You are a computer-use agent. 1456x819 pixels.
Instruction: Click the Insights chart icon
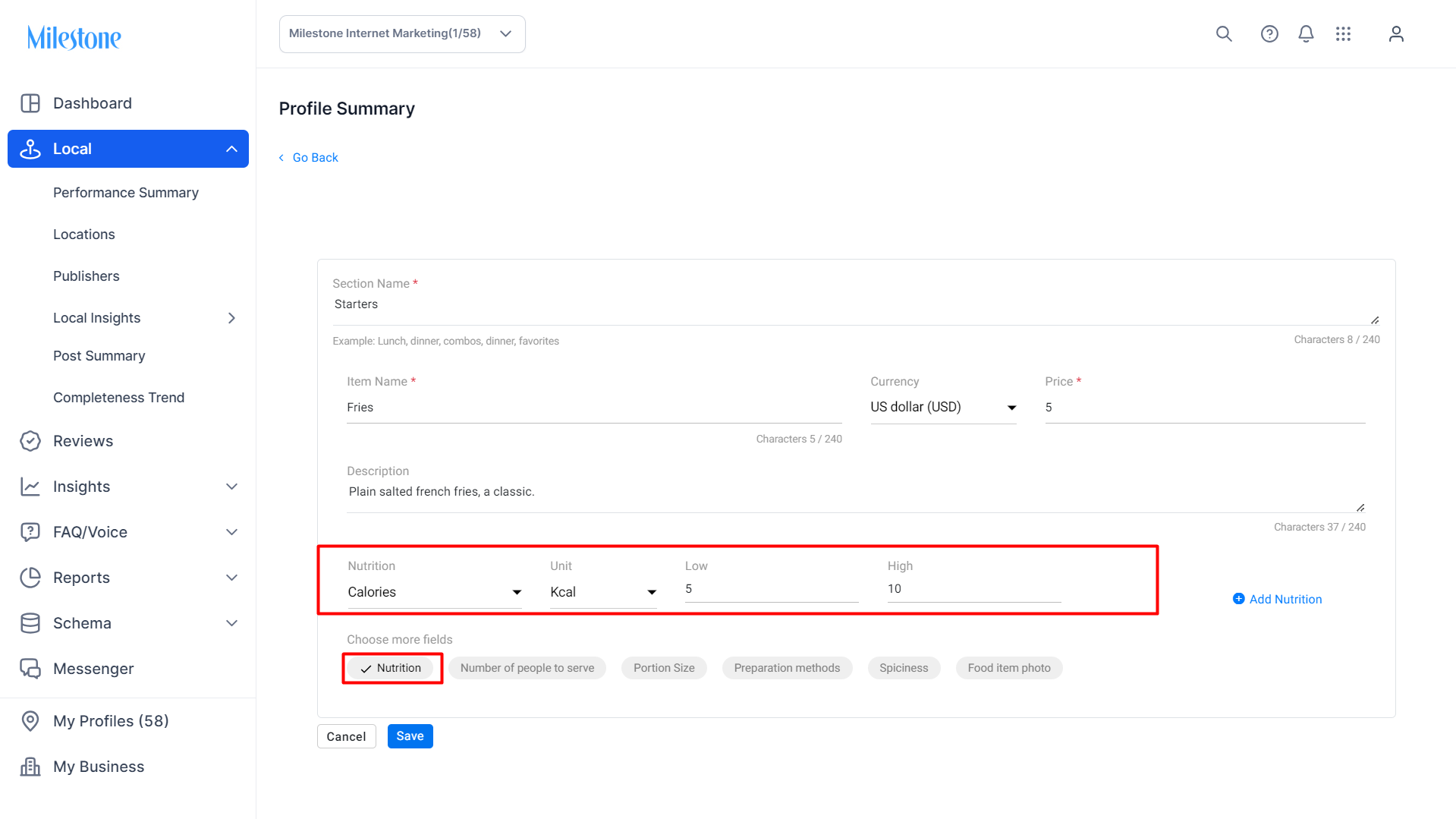[30, 487]
